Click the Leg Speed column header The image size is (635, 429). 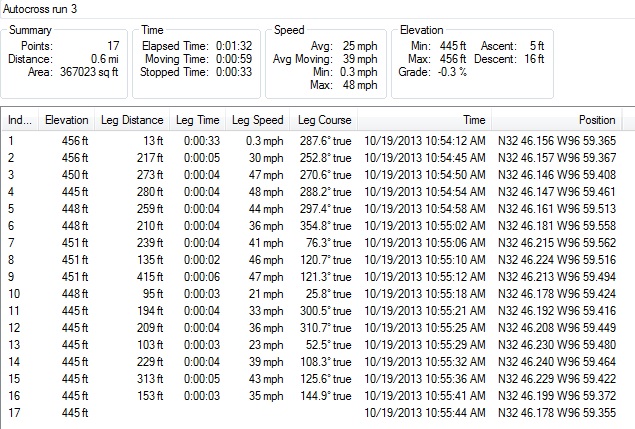tap(258, 120)
